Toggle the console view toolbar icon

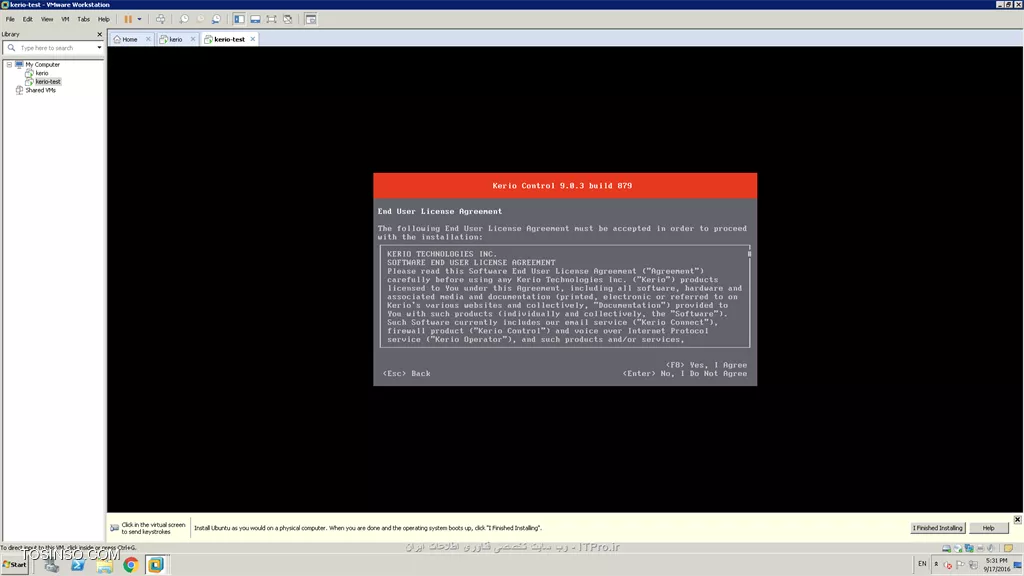[x=311, y=19]
